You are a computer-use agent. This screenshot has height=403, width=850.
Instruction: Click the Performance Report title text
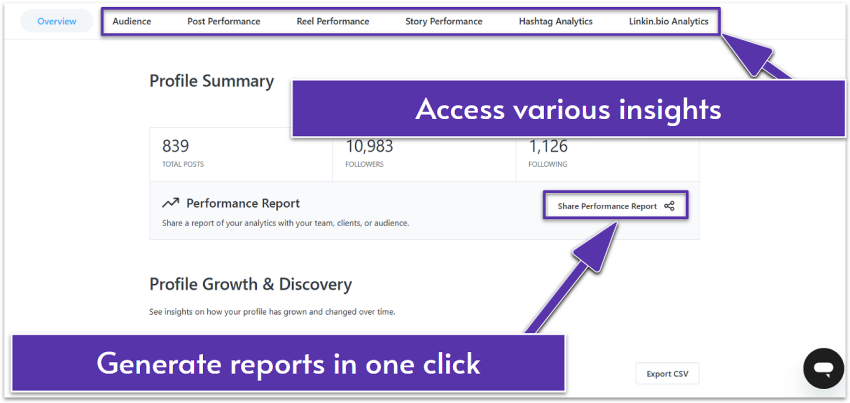click(x=243, y=203)
